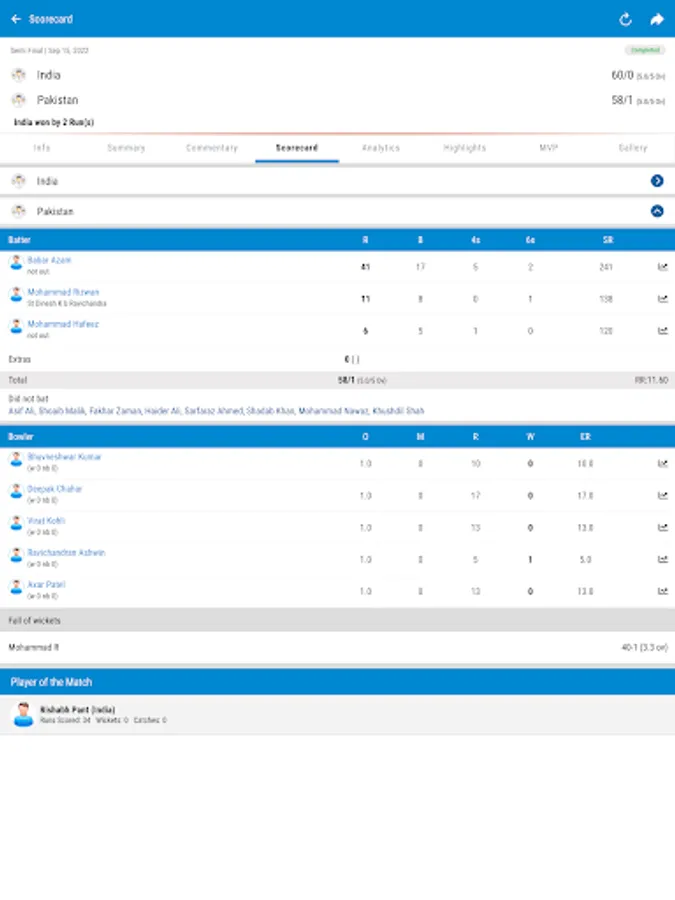The height and width of the screenshot is (900, 675).
Task: Open Mohammad Rizwan's player avatar
Action: [16, 295]
